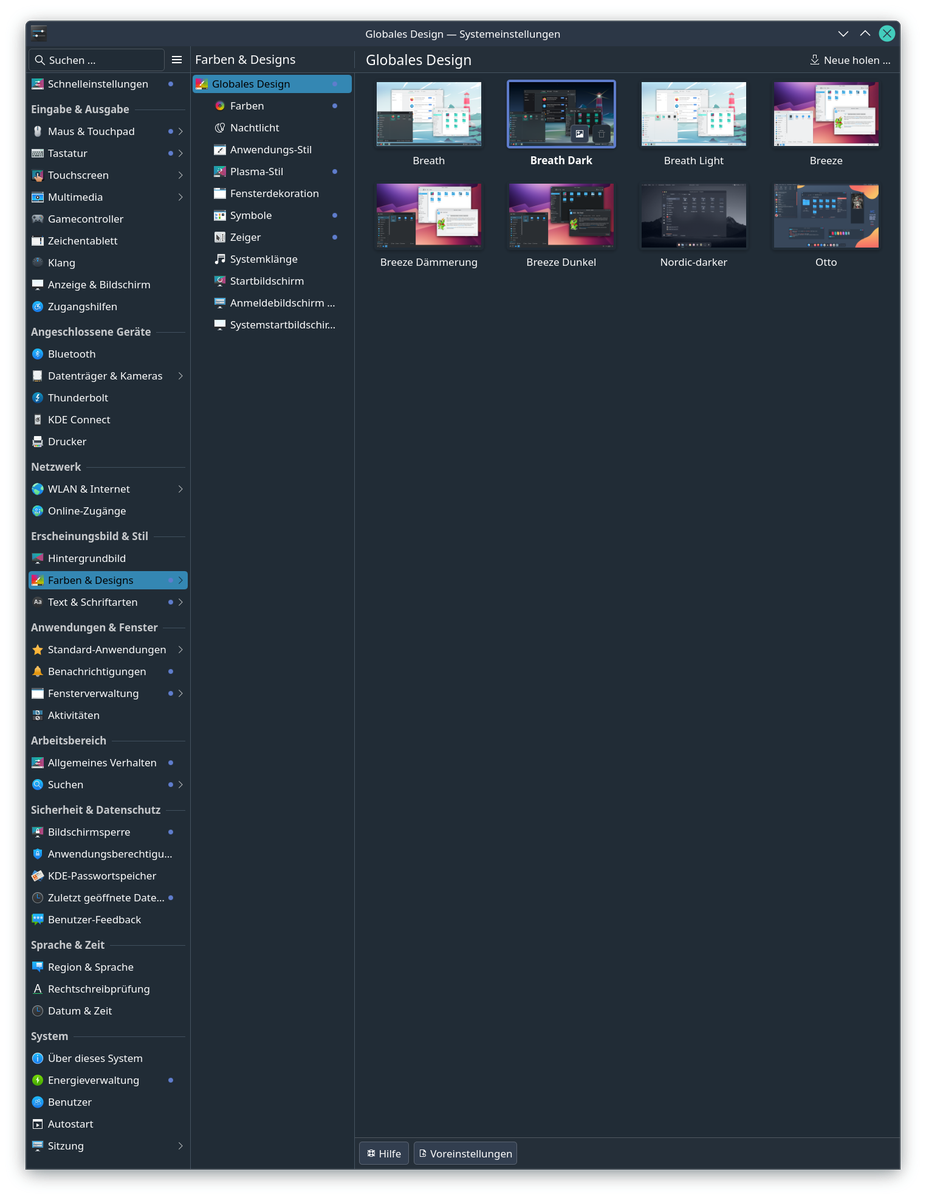Click the Drucker printer icon
This screenshot has height=1200, width=926.
click(38, 442)
